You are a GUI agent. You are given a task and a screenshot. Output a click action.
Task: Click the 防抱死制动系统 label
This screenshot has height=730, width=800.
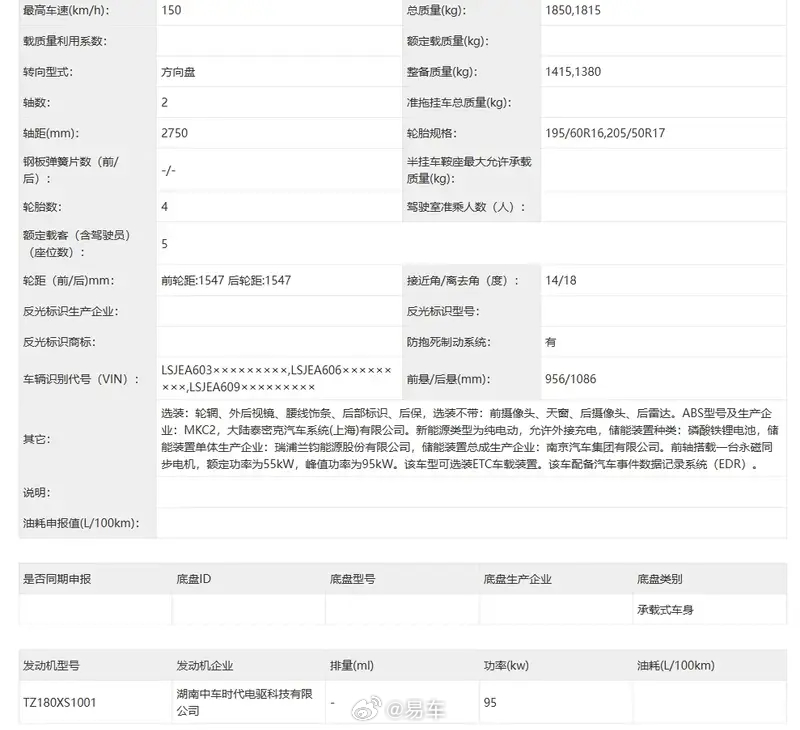(x=448, y=342)
